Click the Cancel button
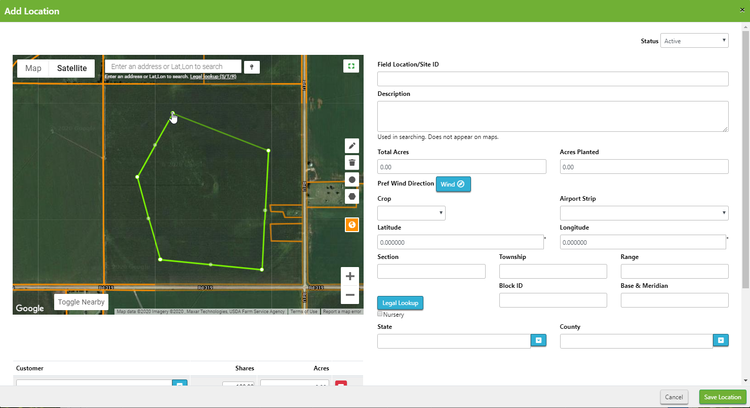 pos(673,397)
